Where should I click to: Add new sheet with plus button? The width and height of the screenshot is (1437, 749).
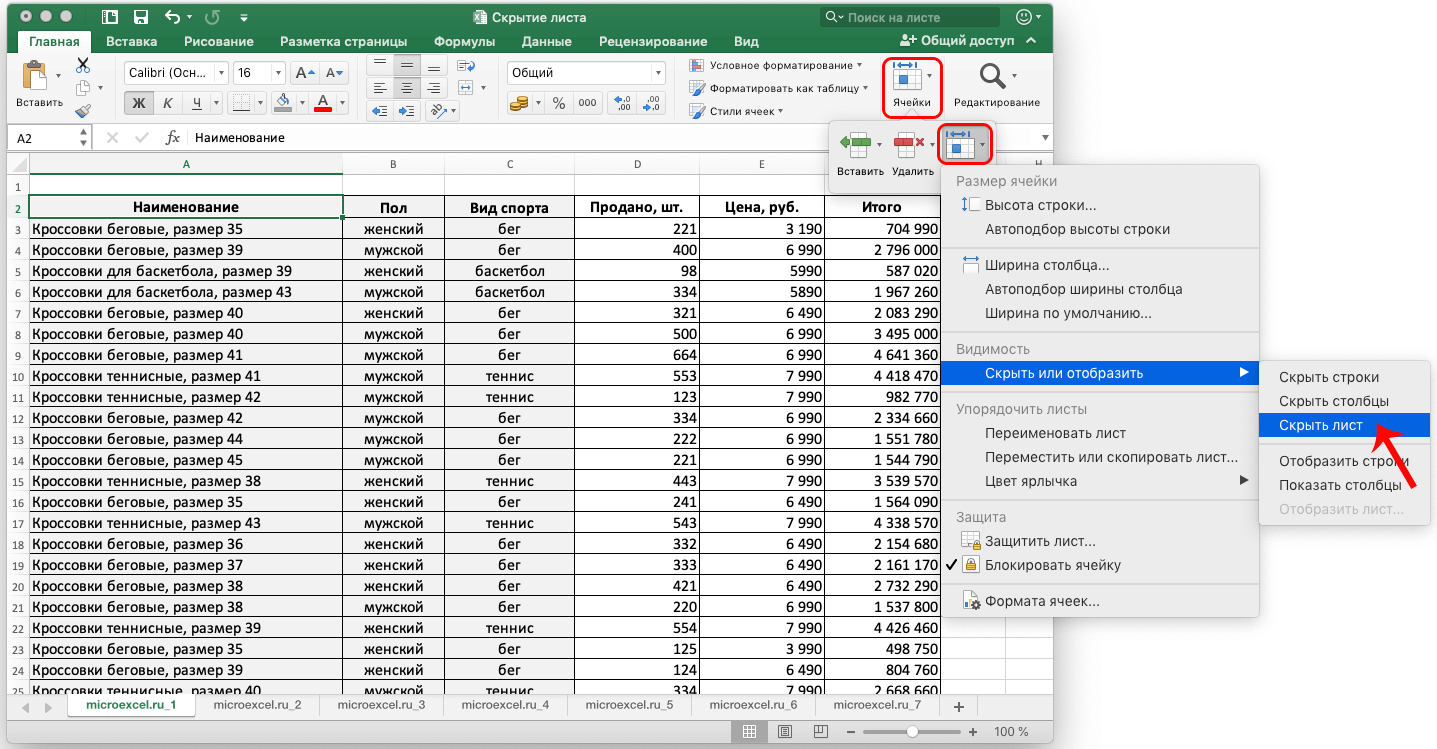(x=958, y=707)
